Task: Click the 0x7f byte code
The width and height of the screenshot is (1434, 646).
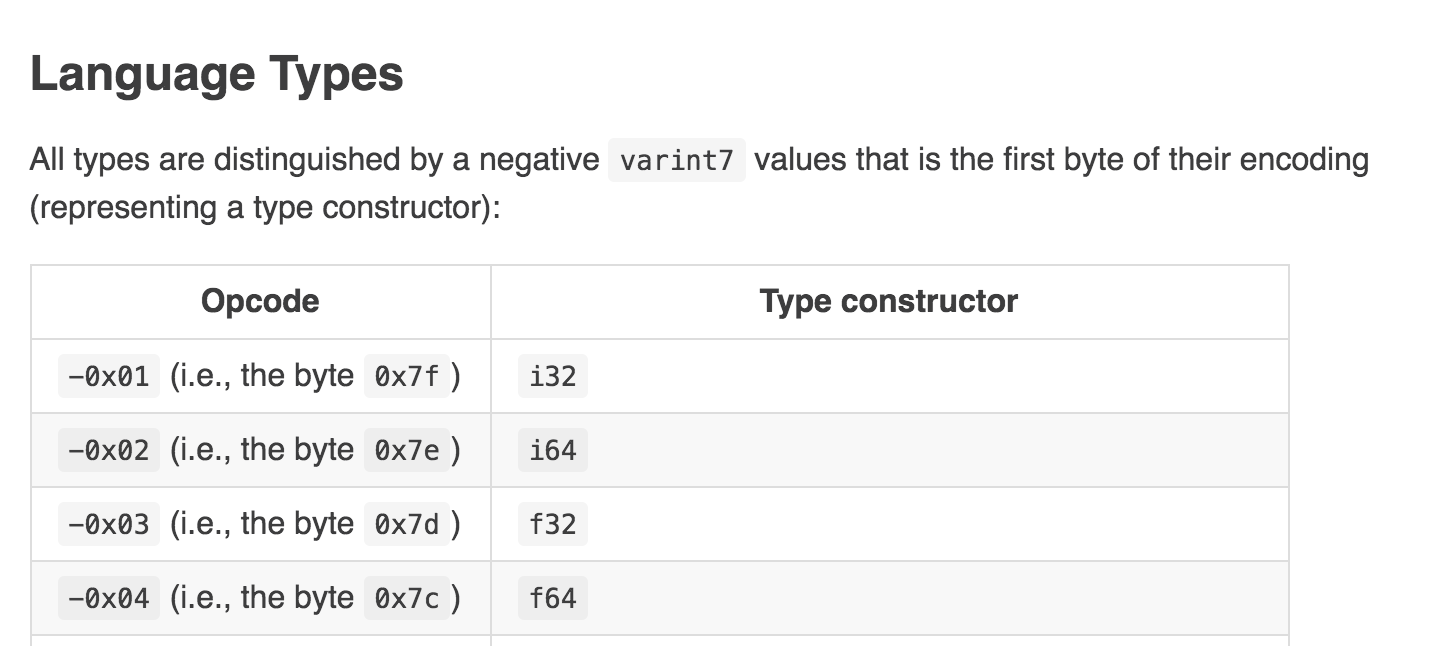Action: [x=407, y=376]
